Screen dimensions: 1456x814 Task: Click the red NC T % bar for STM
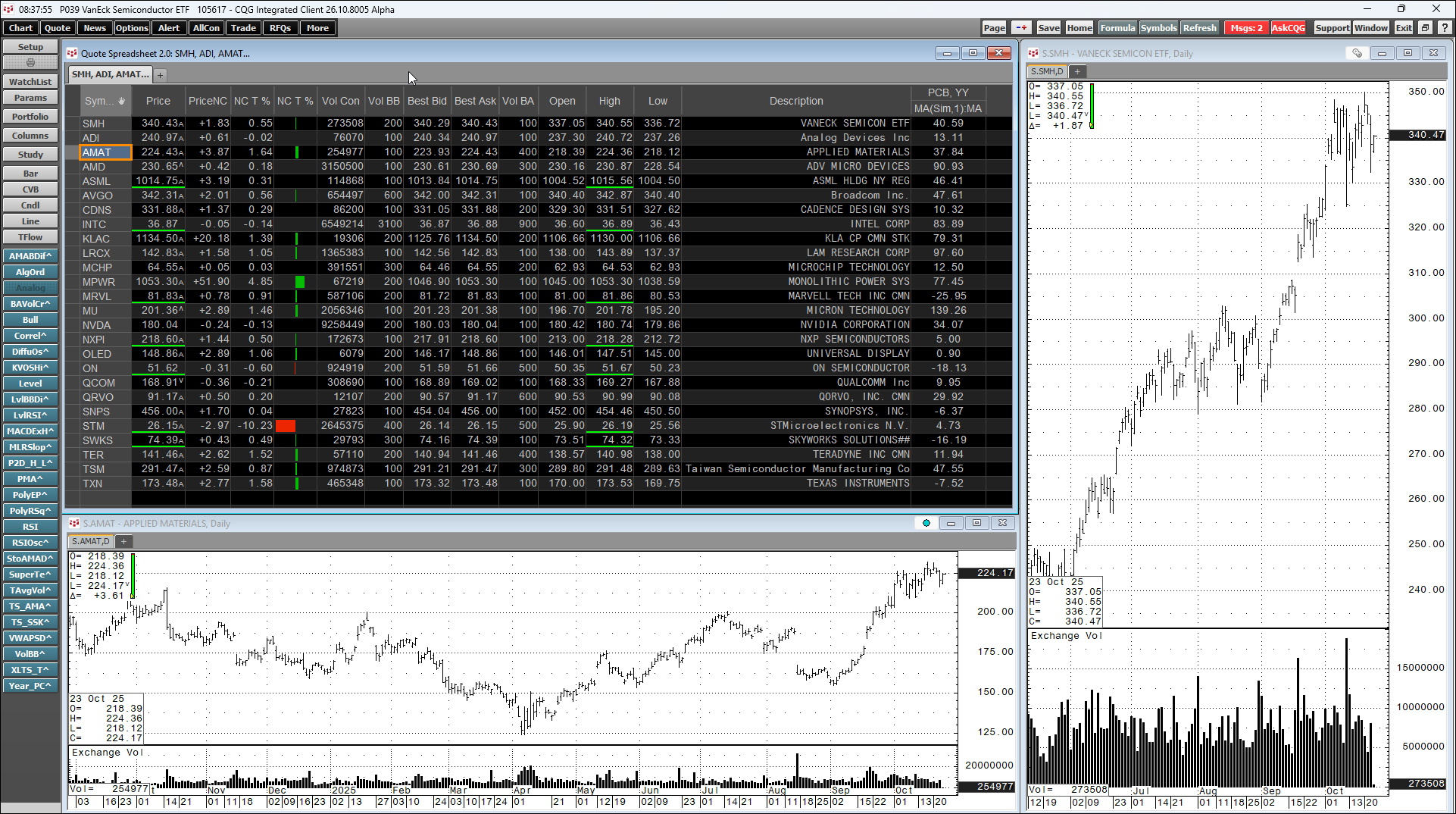pyautogui.click(x=286, y=426)
